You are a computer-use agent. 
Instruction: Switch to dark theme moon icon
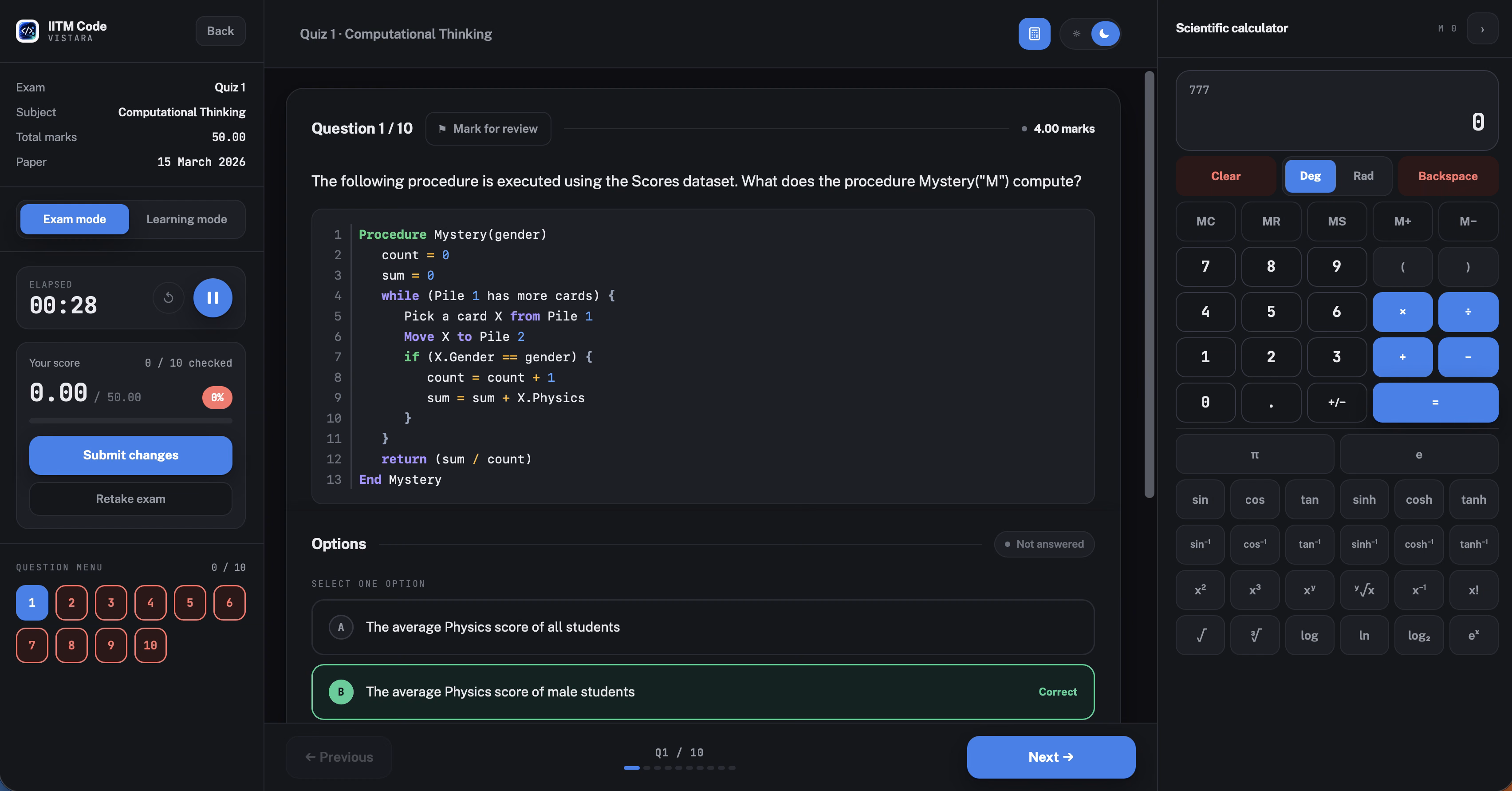point(1105,33)
